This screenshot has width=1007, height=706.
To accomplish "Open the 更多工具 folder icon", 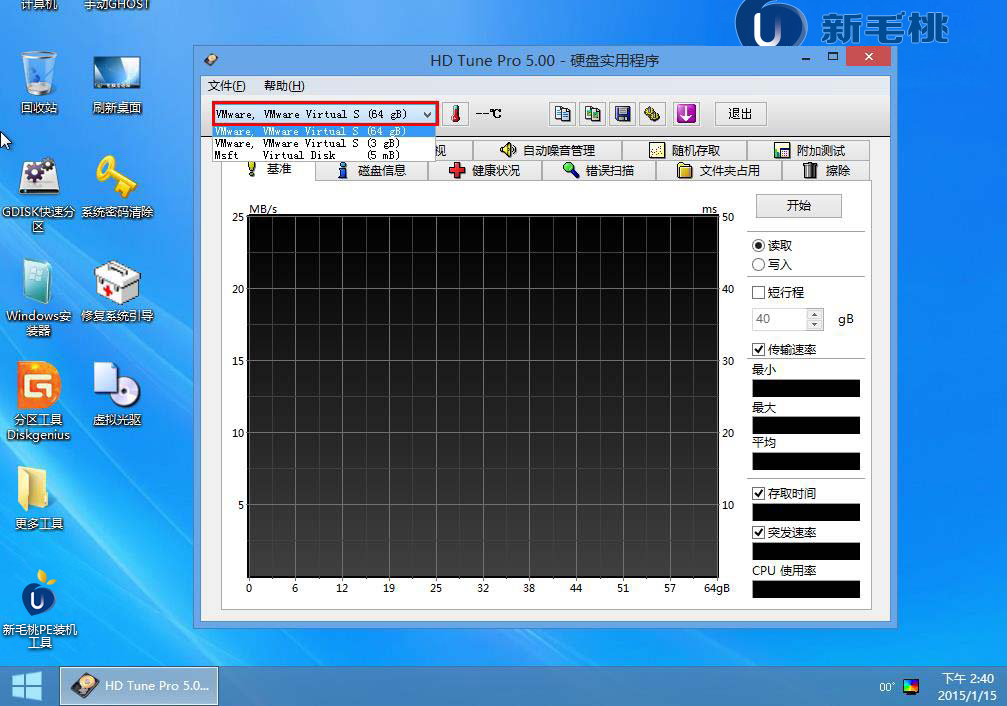I will pyautogui.click(x=39, y=499).
